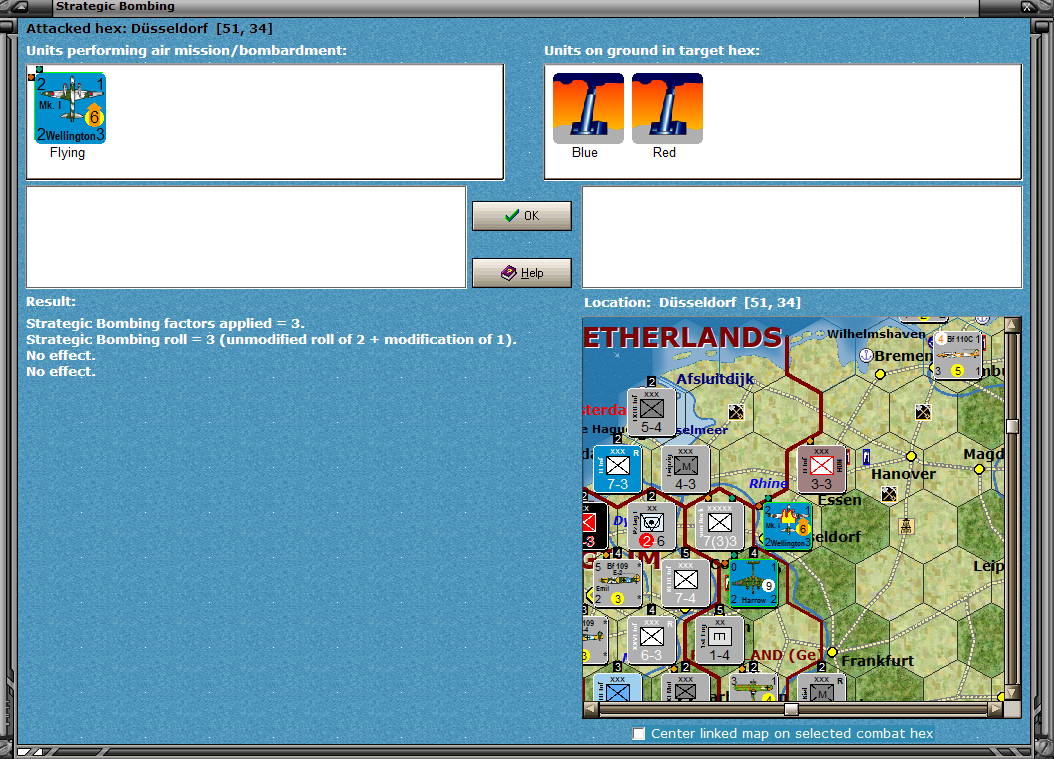
Task: Click the Strategic Bombing factors applied line
Action: (x=165, y=323)
